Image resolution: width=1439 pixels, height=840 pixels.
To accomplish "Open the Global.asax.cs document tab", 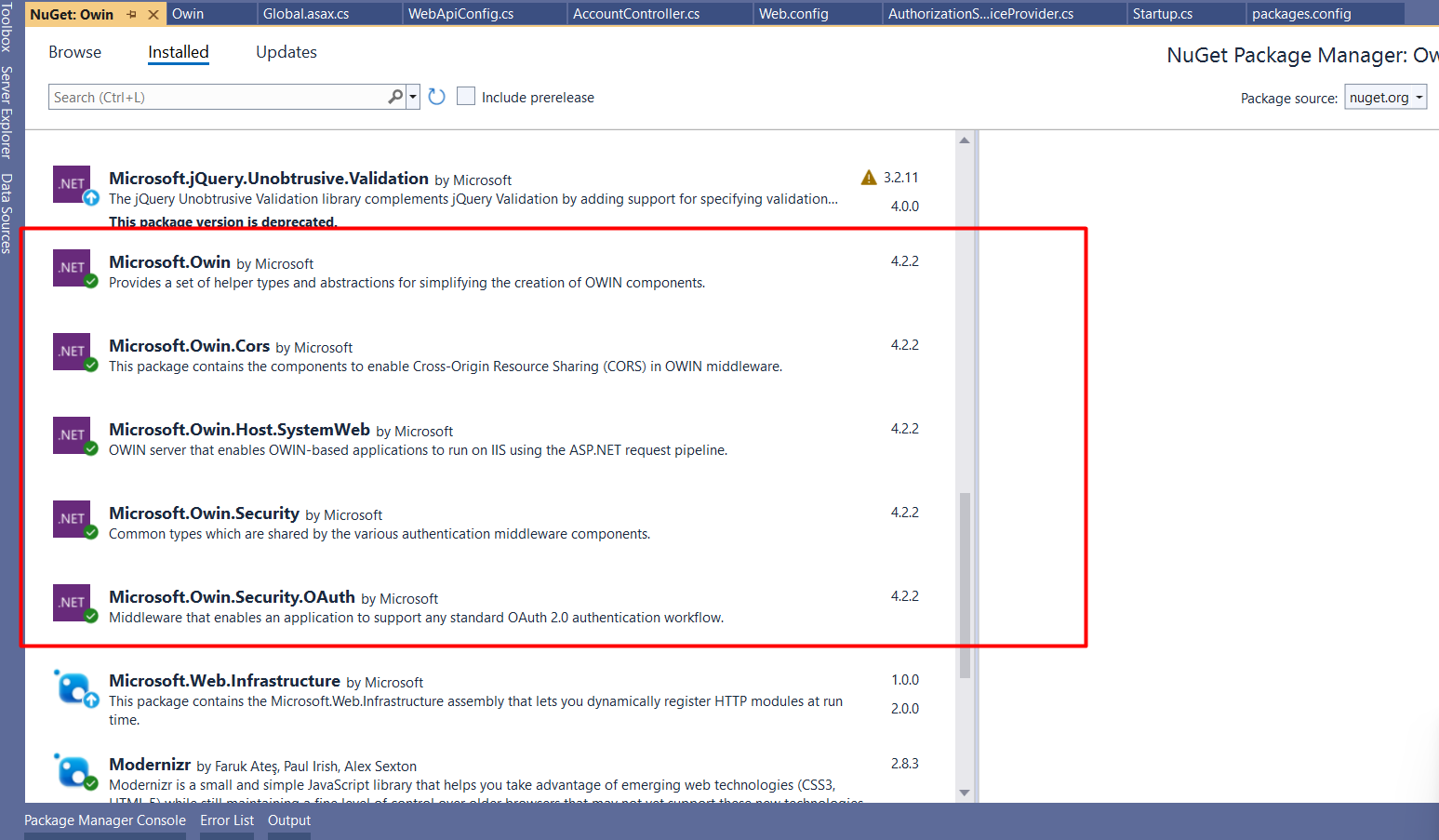I will tap(329, 14).
